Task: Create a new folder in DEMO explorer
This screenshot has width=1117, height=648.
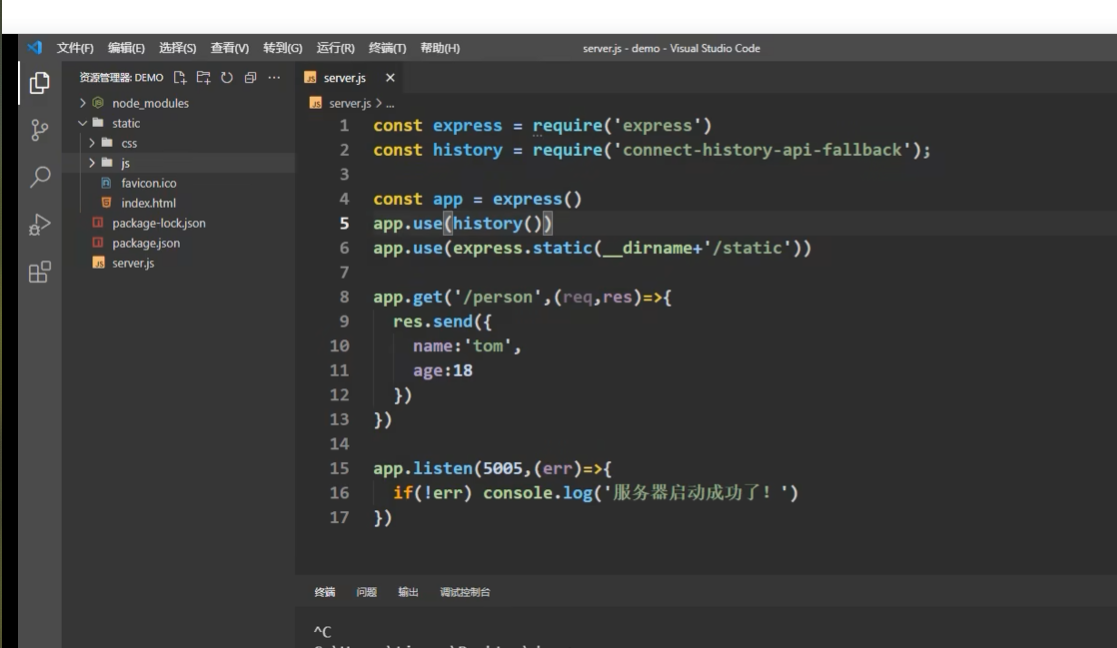Action: tap(203, 78)
